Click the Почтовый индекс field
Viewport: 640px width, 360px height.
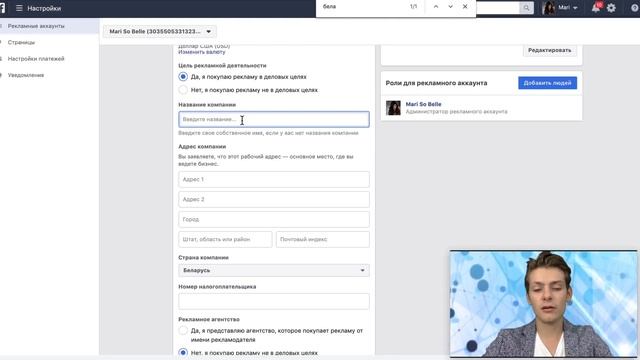click(323, 239)
